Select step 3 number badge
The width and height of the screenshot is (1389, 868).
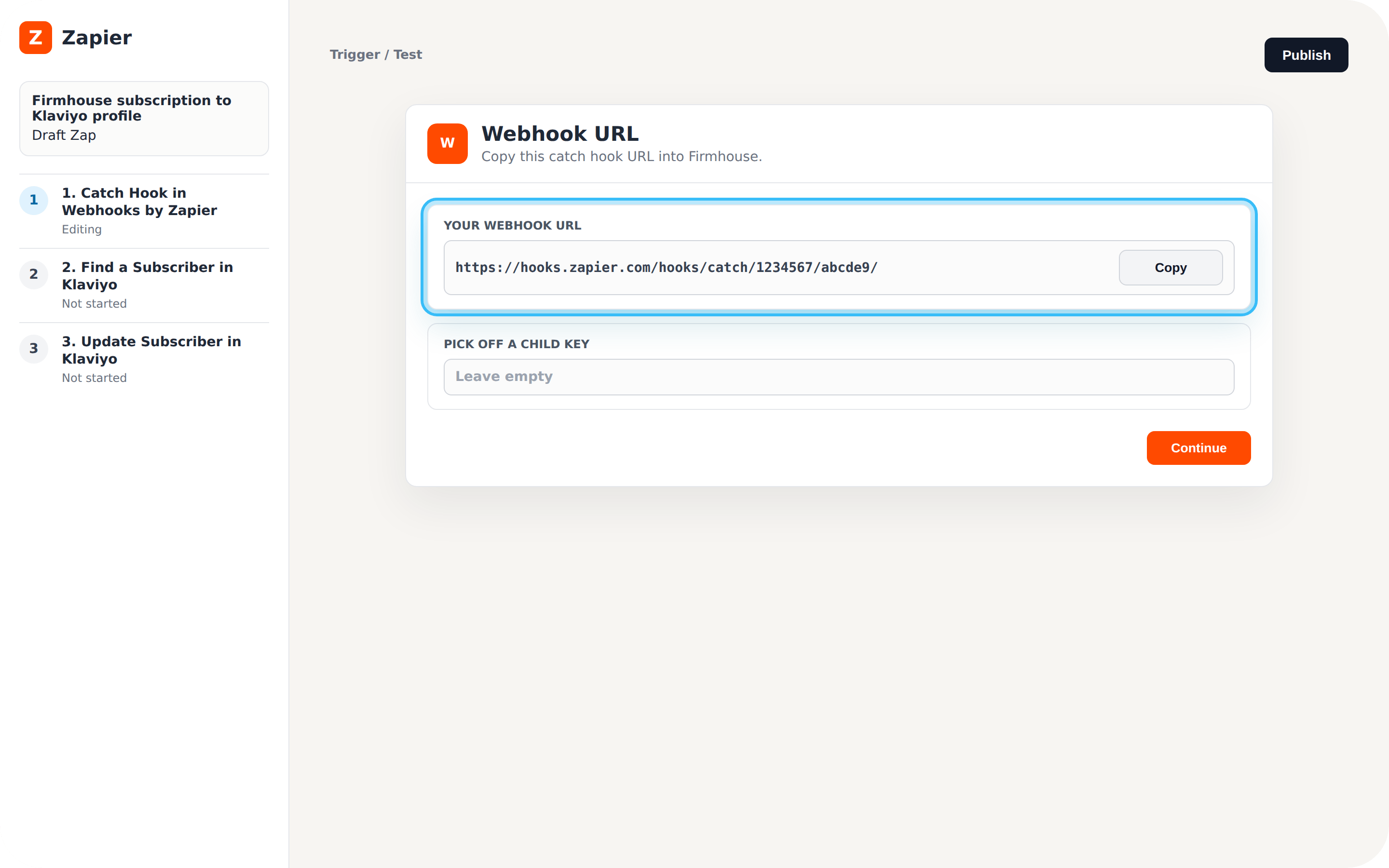pos(34,349)
